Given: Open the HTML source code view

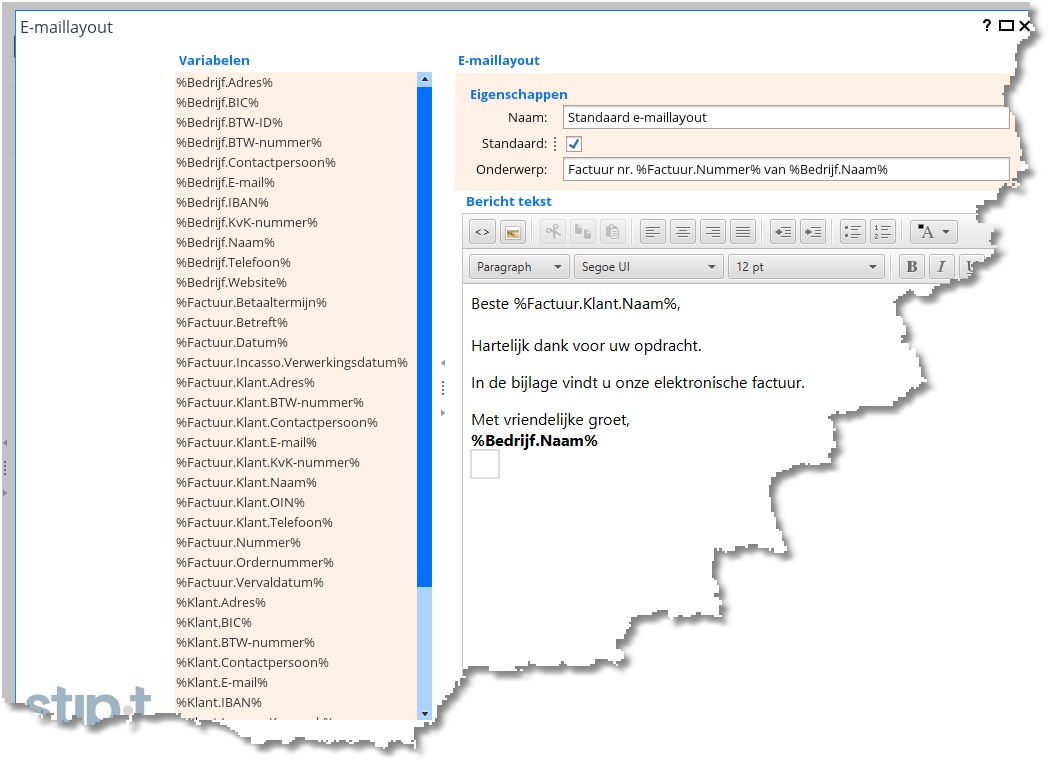Looking at the screenshot, I should [x=480, y=231].
